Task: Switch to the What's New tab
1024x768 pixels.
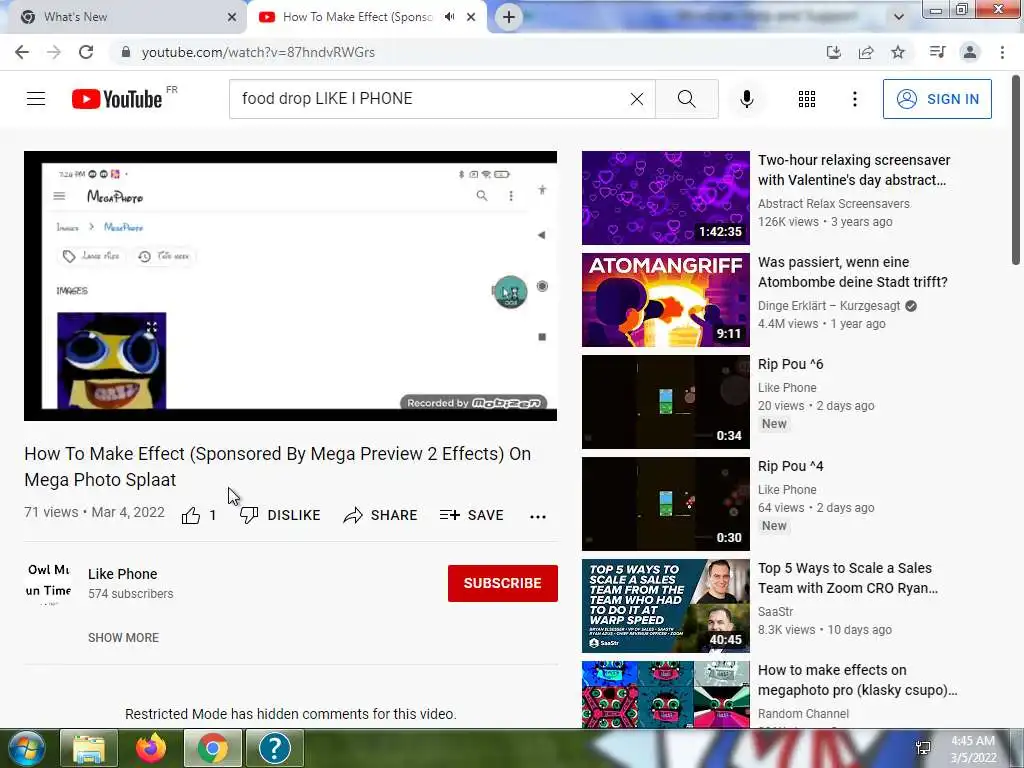Action: 124,17
